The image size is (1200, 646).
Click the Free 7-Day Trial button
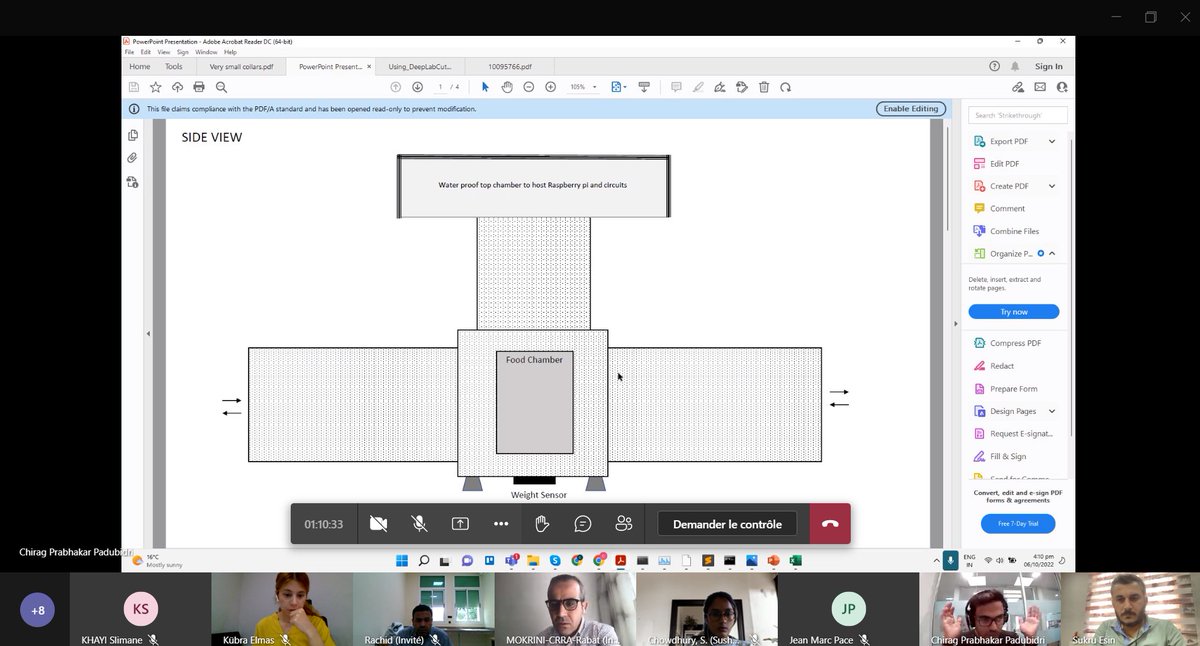click(1018, 524)
